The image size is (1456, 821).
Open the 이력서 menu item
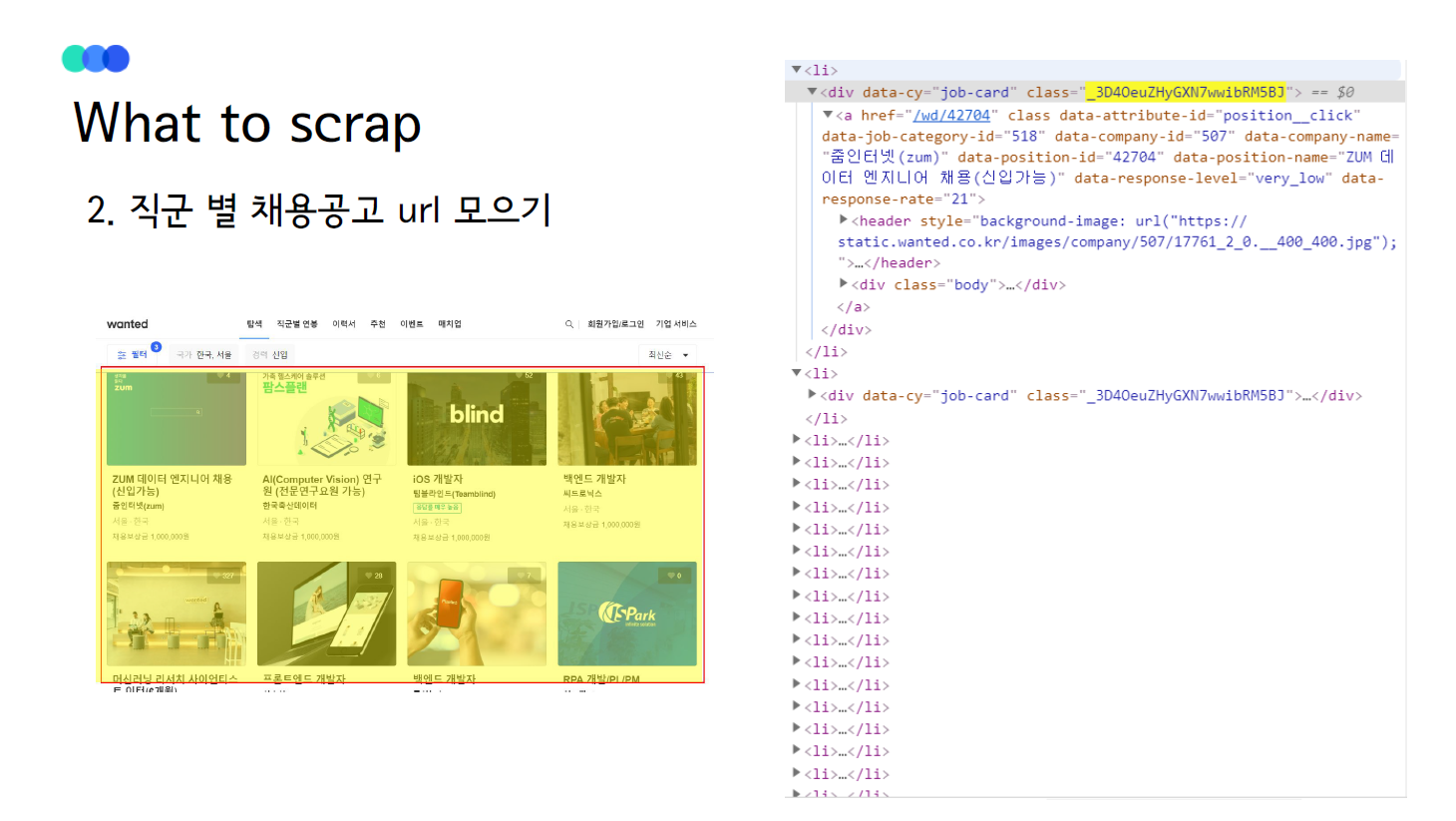point(344,324)
